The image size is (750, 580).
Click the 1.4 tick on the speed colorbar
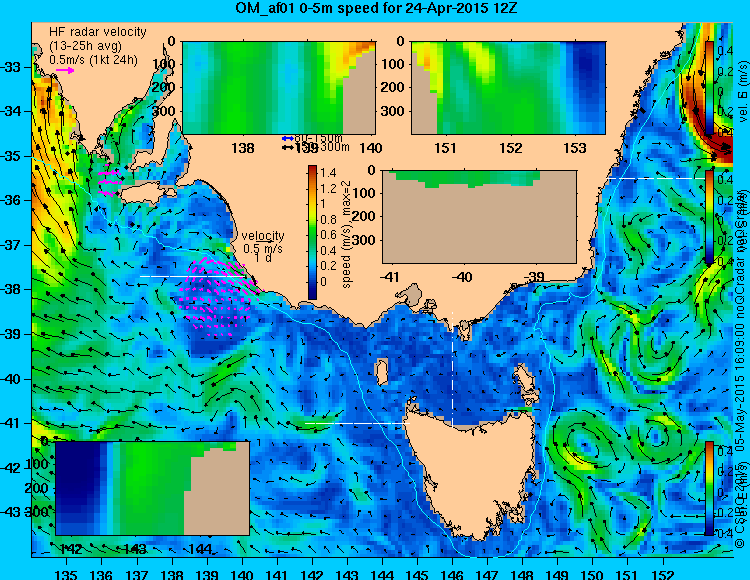[x=329, y=173]
